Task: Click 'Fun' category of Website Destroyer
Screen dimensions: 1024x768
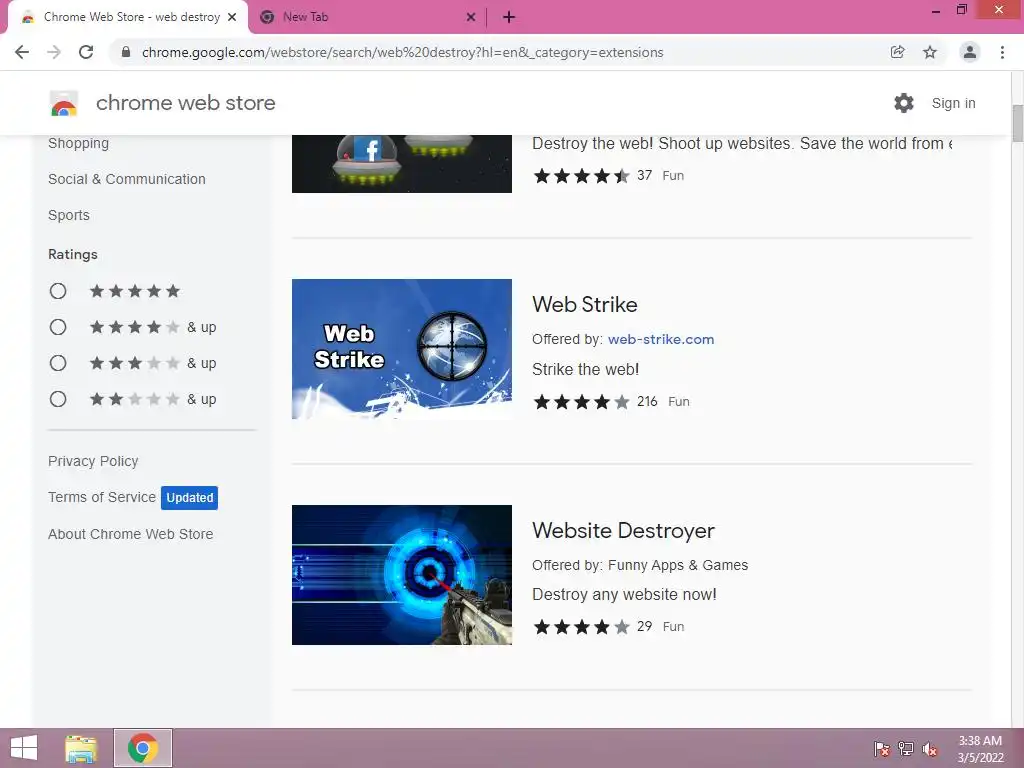Action: click(673, 627)
